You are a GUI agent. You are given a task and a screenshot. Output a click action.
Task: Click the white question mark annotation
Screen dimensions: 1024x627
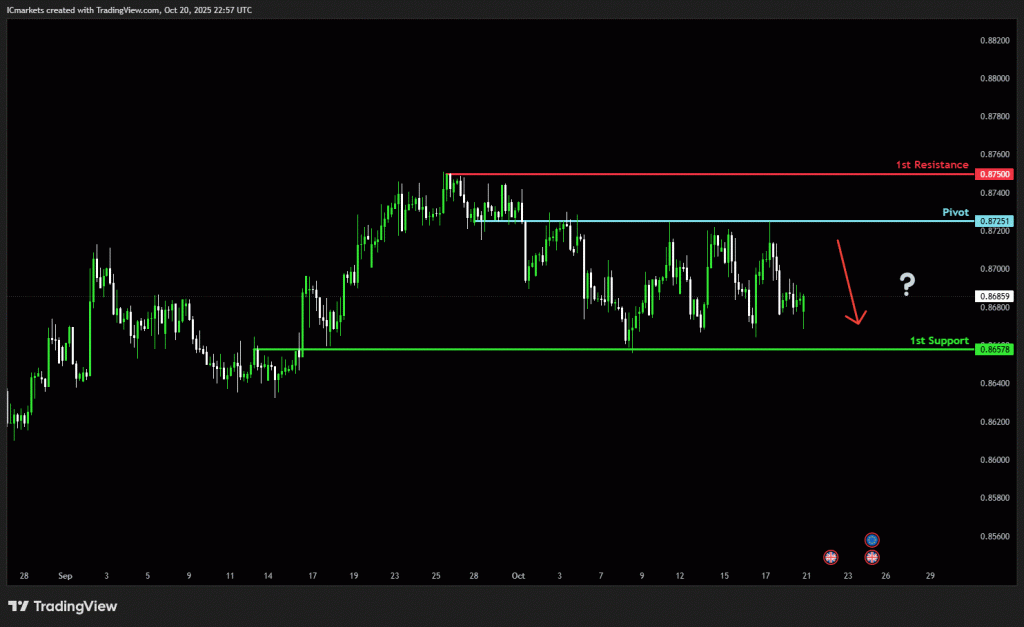click(x=907, y=285)
